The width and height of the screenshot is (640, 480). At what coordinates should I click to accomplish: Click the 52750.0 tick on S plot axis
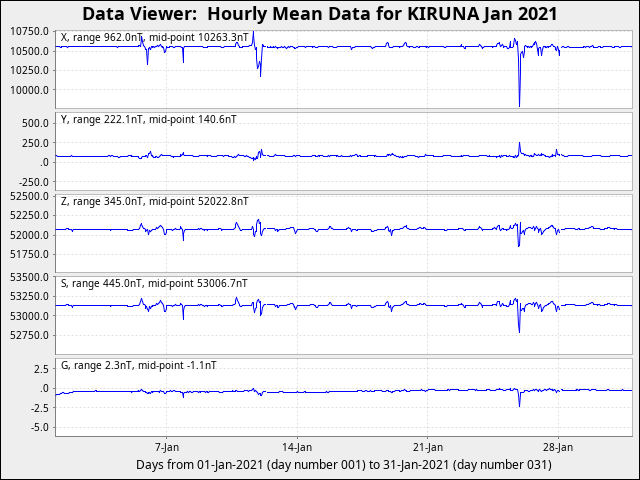27,335
